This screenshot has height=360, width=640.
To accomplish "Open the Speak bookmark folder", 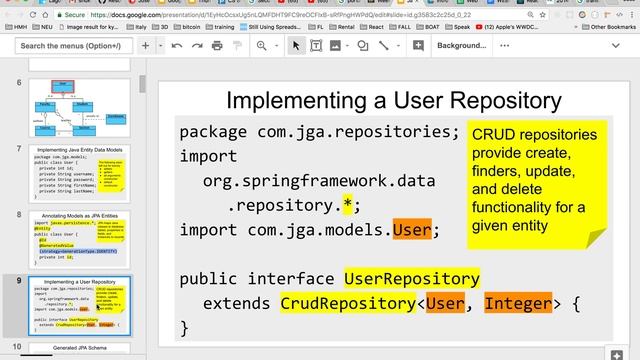I will [458, 27].
